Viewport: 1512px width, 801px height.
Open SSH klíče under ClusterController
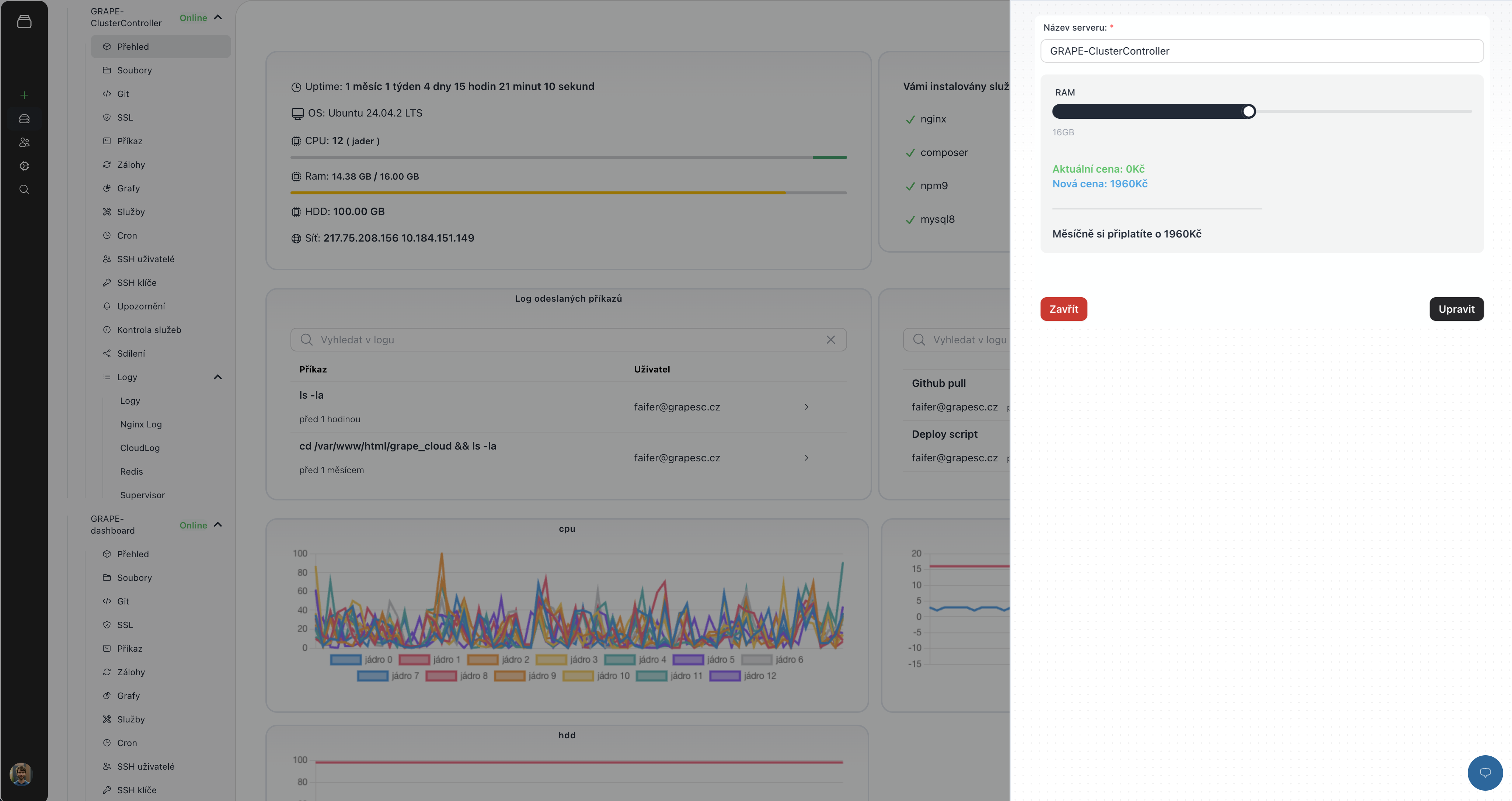[137, 282]
